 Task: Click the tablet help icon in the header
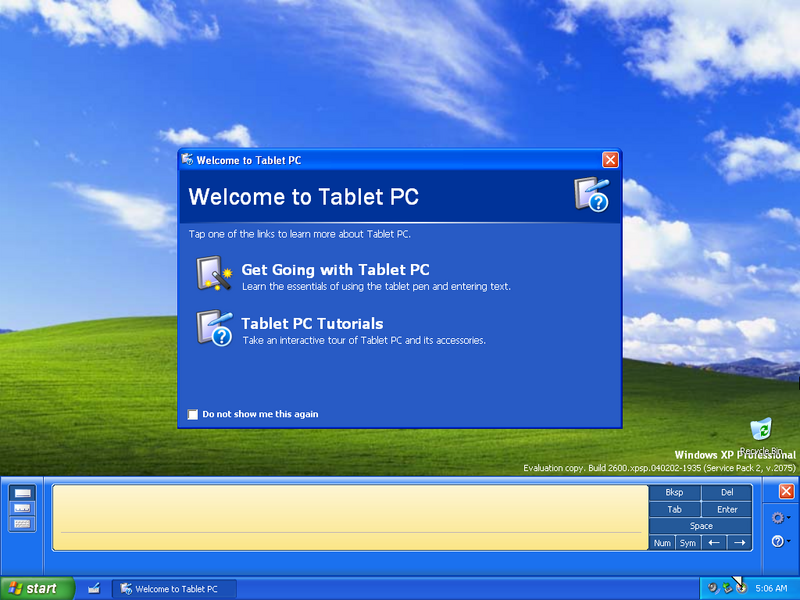click(592, 194)
